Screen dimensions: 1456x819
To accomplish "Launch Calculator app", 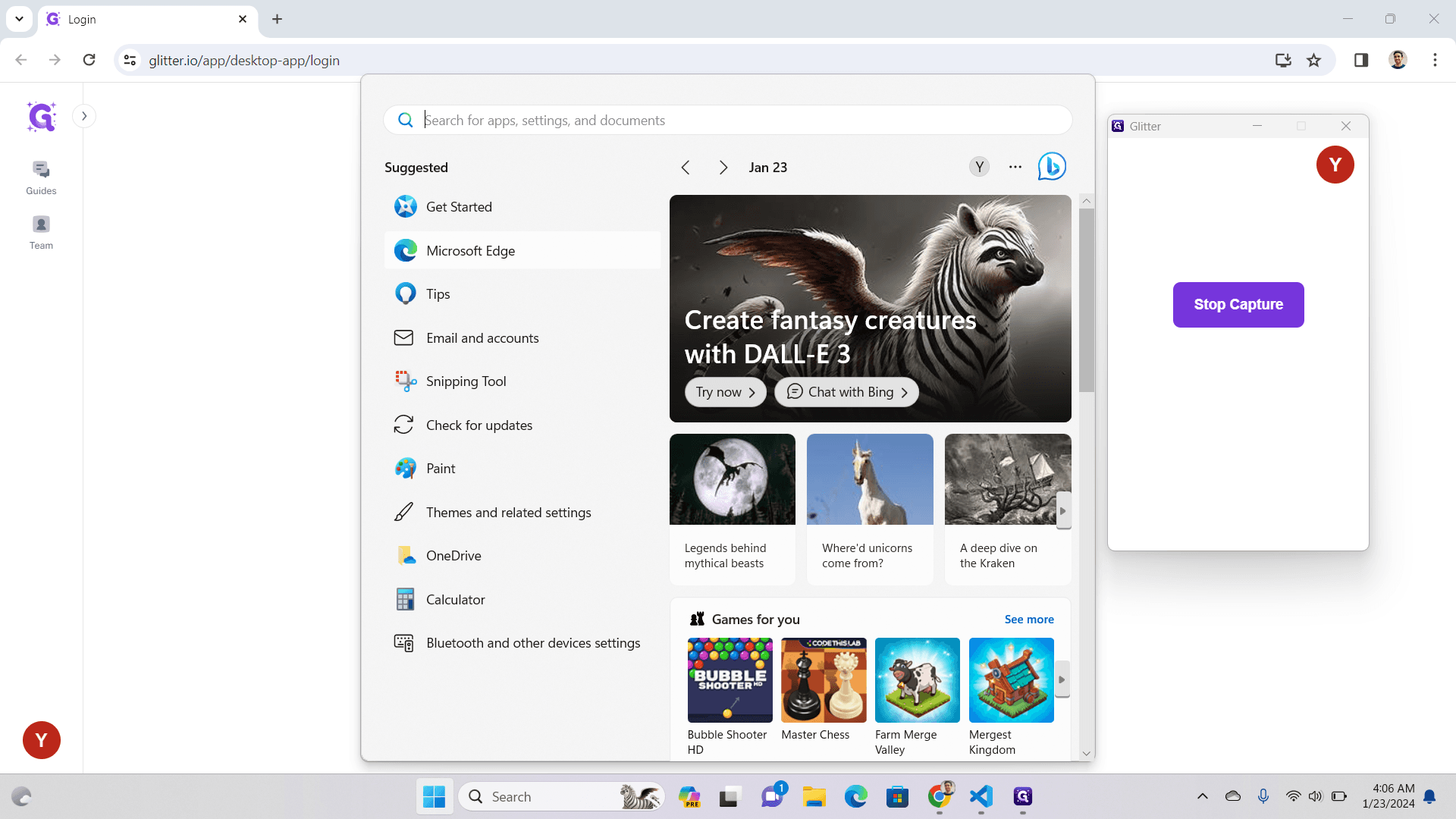I will pyautogui.click(x=522, y=600).
